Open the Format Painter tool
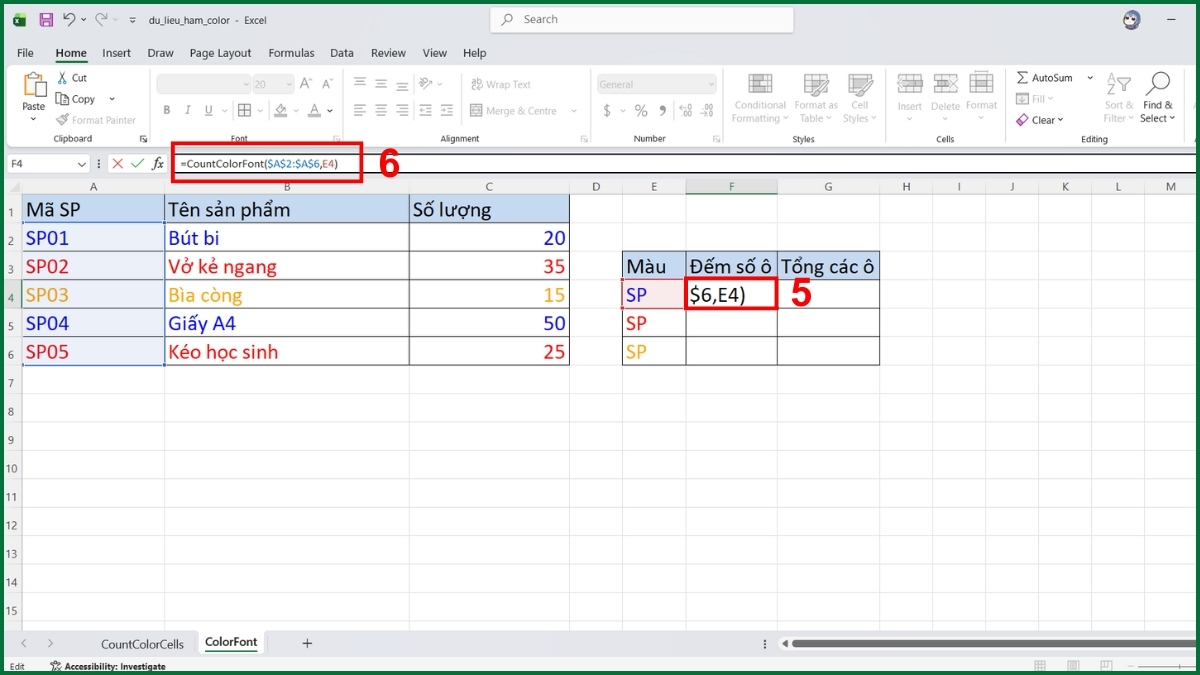 96,119
